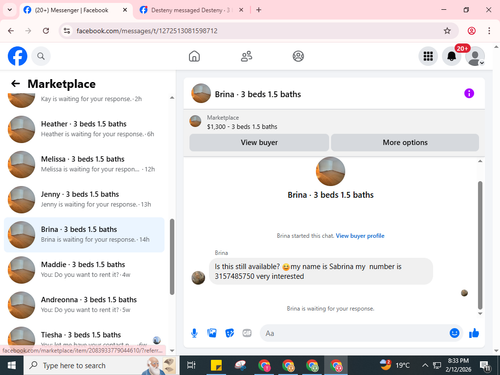Image resolution: width=500 pixels, height=375 pixels.
Task: Open Kay's chat waiting for response
Action: (x=84, y=100)
